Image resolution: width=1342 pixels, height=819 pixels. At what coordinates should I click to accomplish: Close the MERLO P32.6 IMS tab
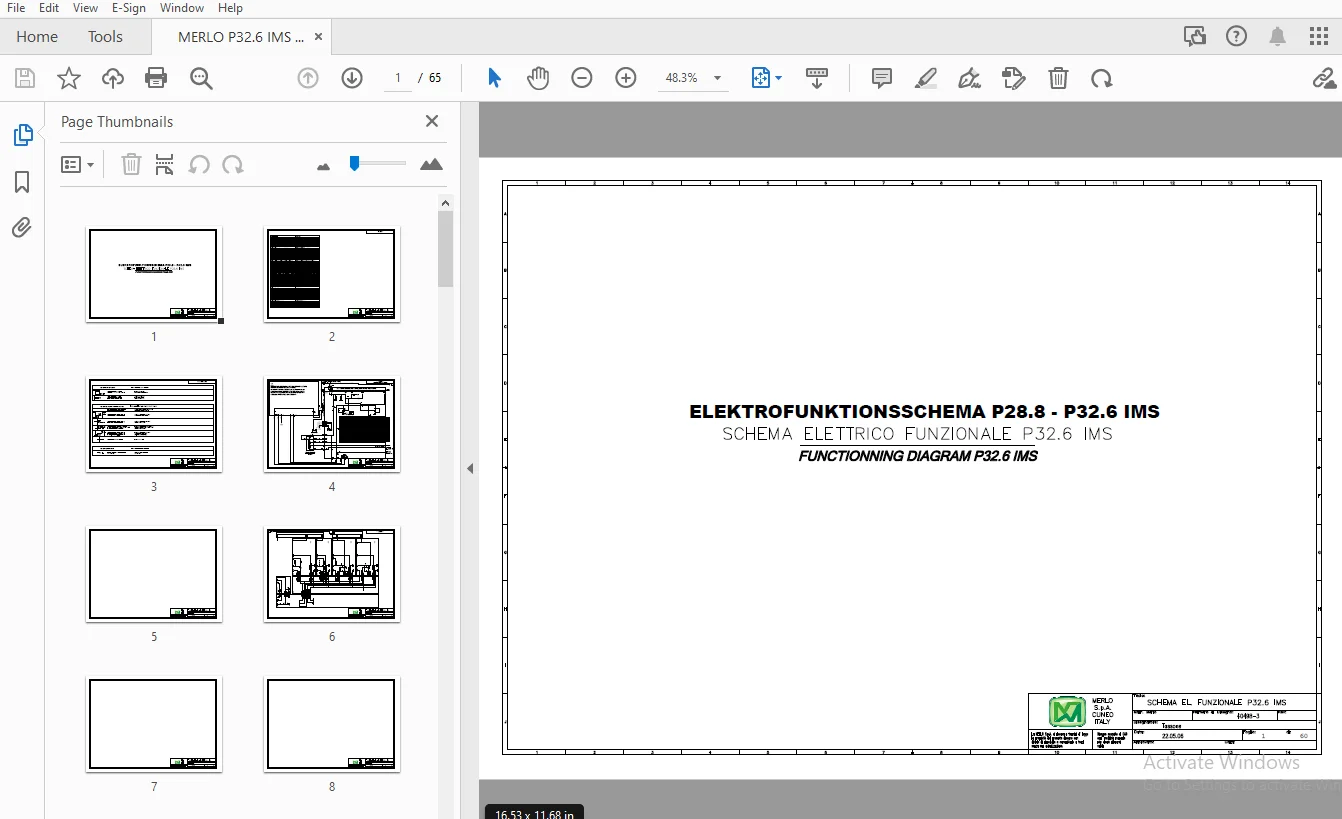coord(319,37)
